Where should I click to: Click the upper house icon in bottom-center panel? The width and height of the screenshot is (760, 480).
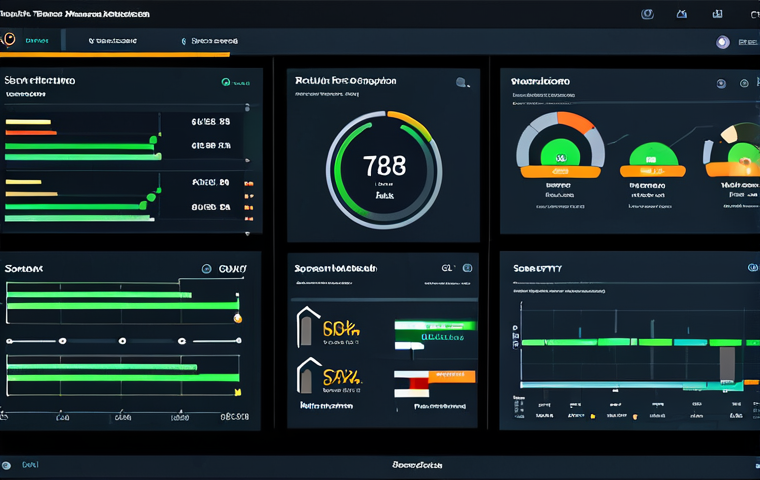(307, 327)
